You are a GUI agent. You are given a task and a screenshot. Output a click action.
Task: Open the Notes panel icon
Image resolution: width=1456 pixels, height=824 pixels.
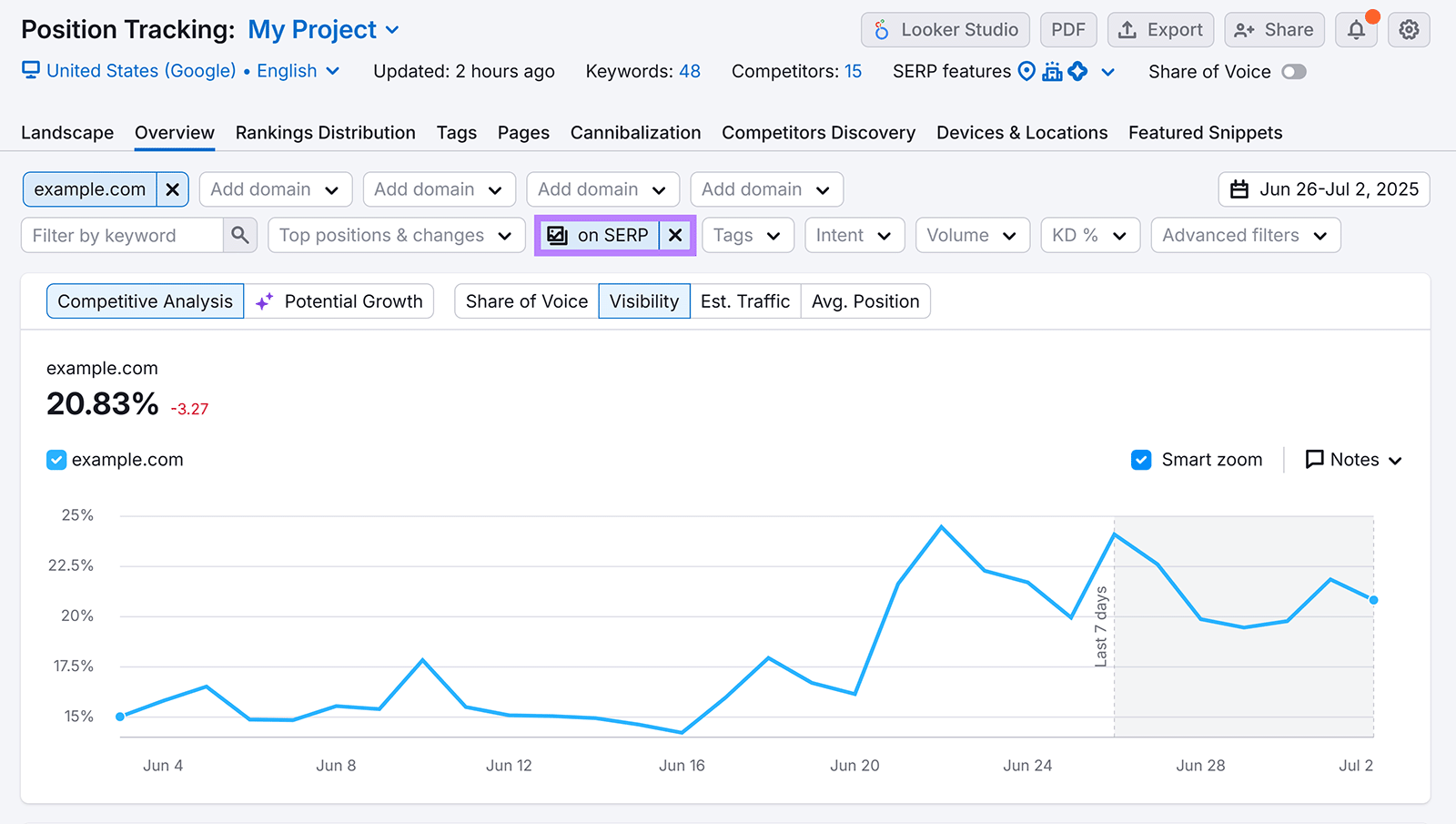pyautogui.click(x=1314, y=460)
